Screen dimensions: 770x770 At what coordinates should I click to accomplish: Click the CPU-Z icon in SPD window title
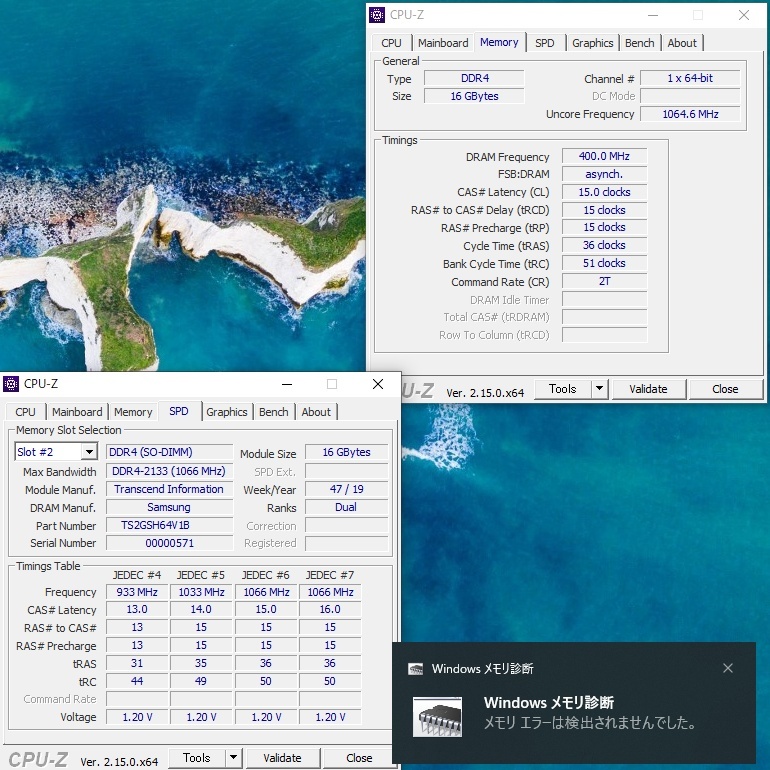11,384
